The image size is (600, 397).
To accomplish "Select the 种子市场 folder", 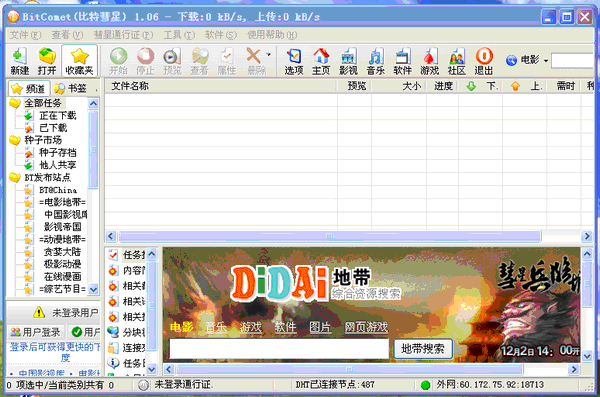I will tap(43, 140).
